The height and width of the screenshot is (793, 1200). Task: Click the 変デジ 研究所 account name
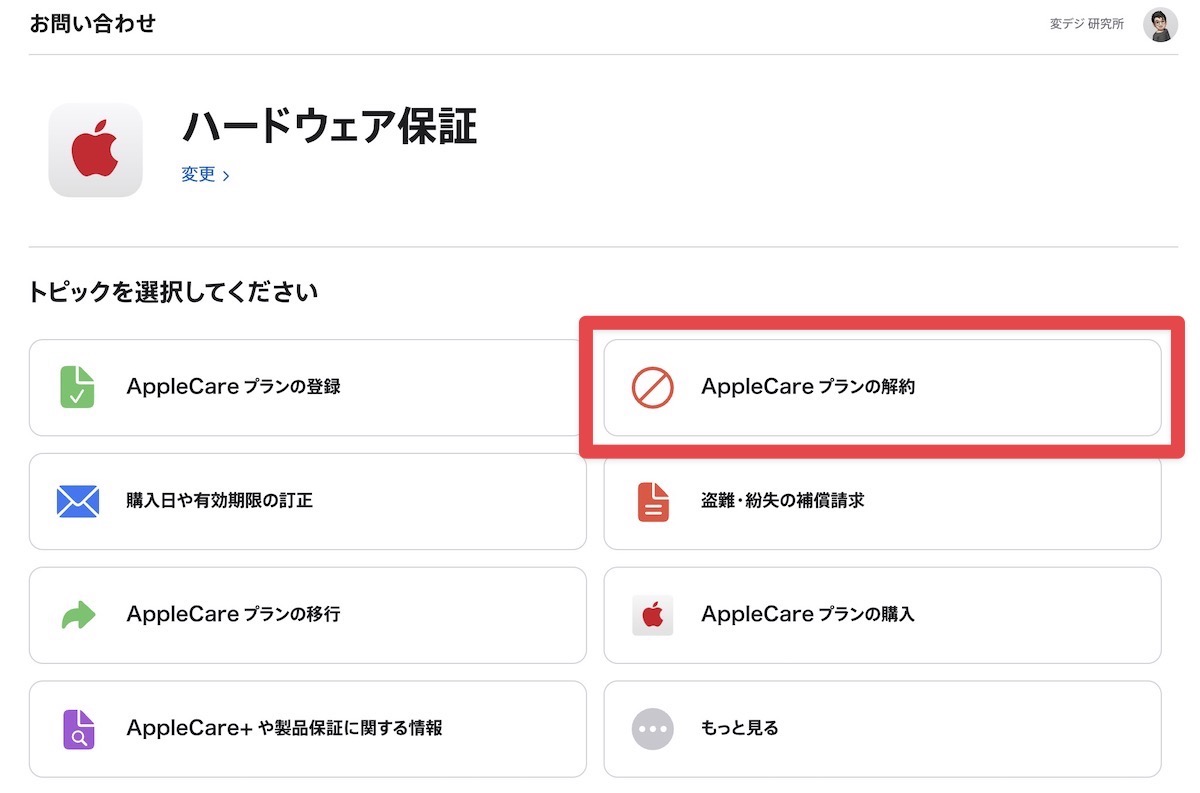click(x=1087, y=24)
